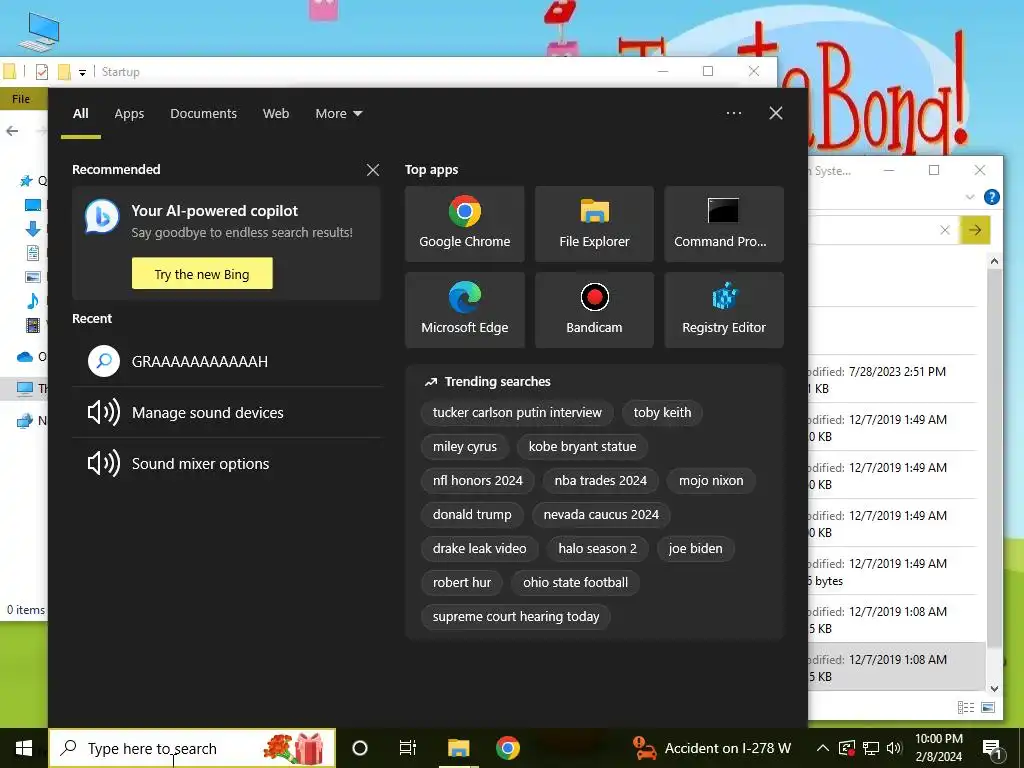The width and height of the screenshot is (1024, 768).
Task: Open Manage sound devices
Action: click(x=227, y=412)
